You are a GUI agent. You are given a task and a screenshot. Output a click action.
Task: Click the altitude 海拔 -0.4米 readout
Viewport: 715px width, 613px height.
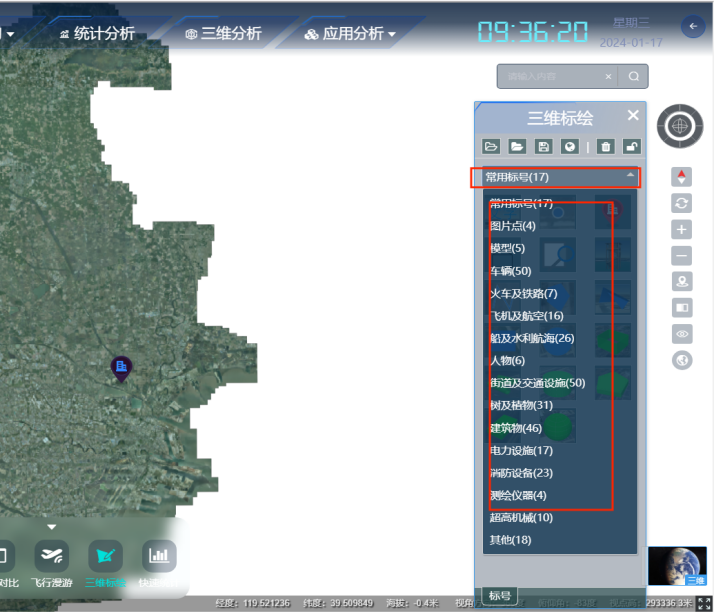pyautogui.click(x=412, y=603)
